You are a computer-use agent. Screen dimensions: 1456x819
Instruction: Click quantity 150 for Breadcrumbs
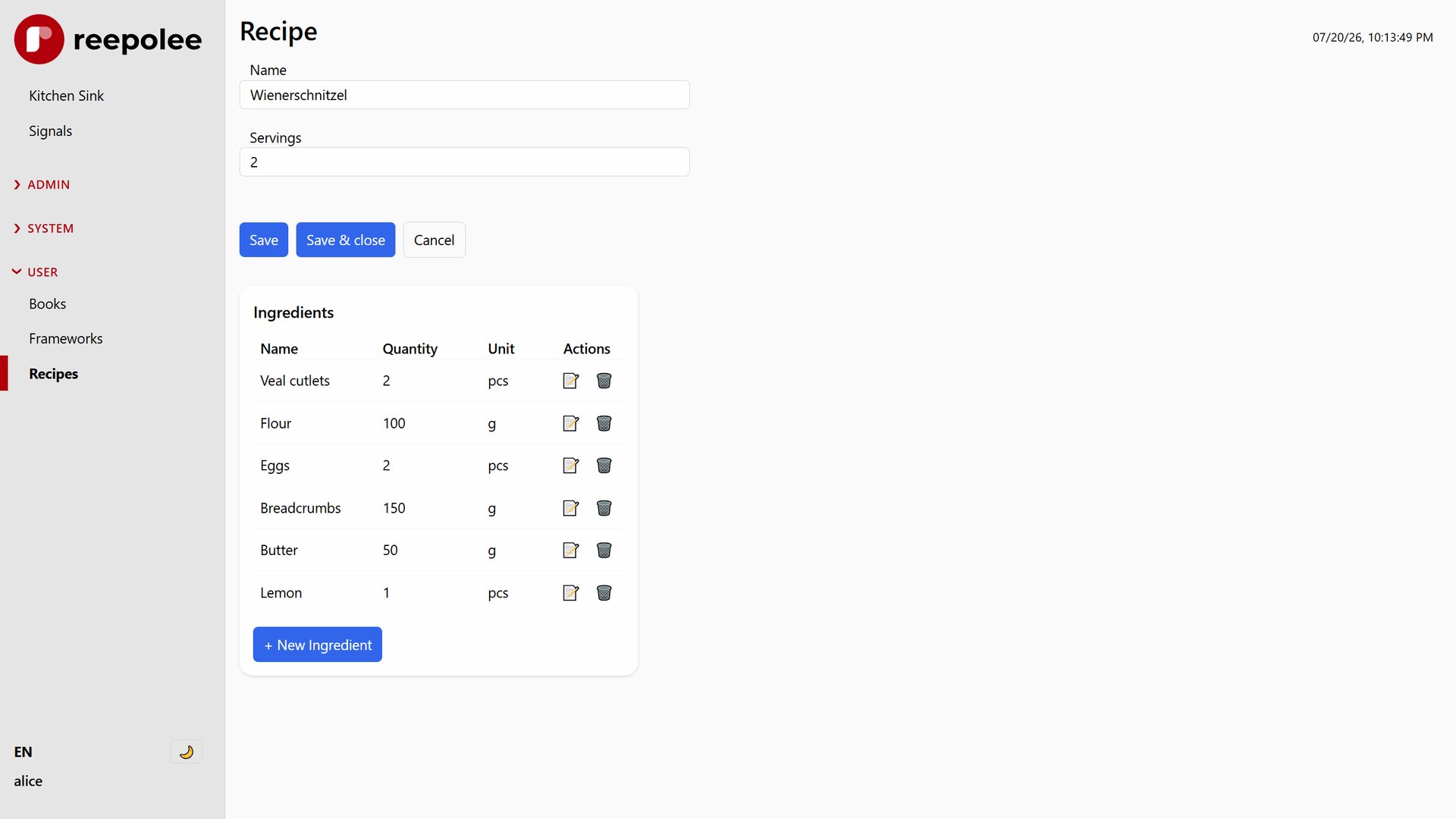click(394, 508)
